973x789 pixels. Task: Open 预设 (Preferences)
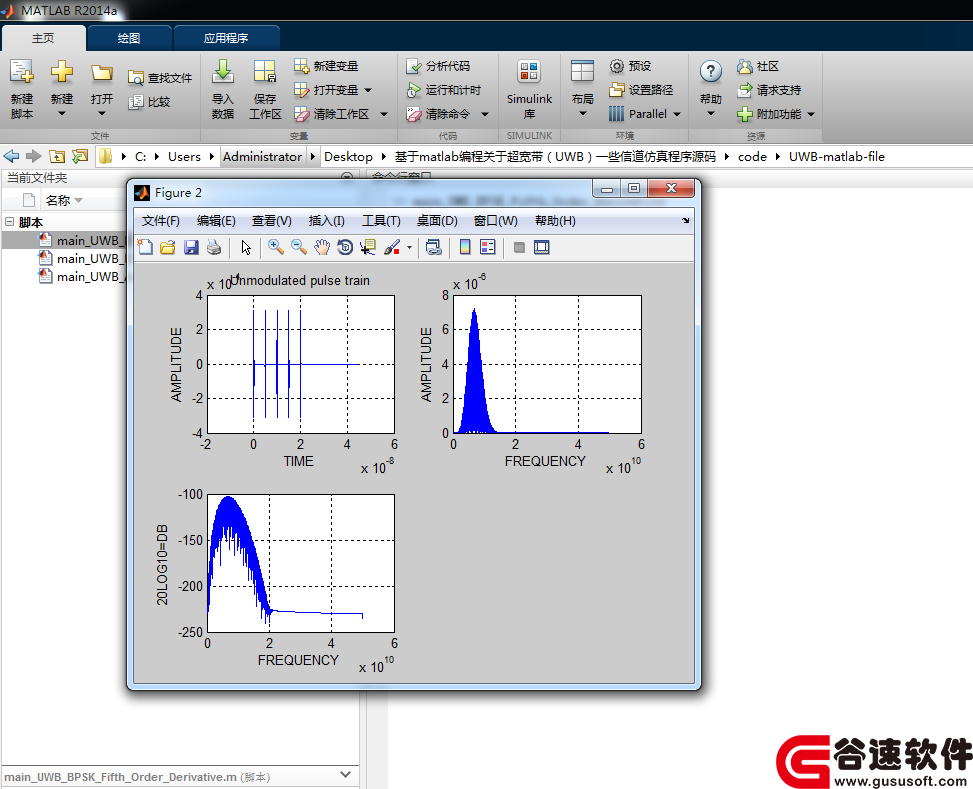click(x=630, y=66)
